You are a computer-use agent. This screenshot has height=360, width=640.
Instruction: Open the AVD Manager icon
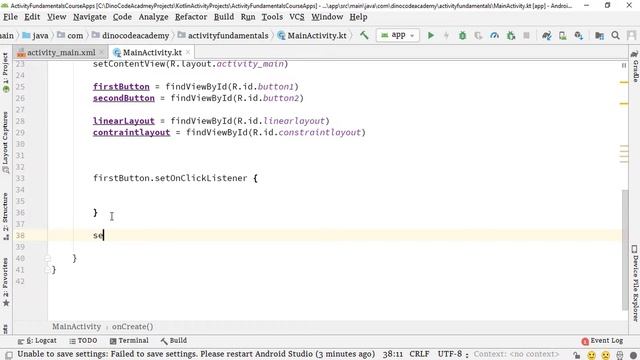(x=562, y=36)
